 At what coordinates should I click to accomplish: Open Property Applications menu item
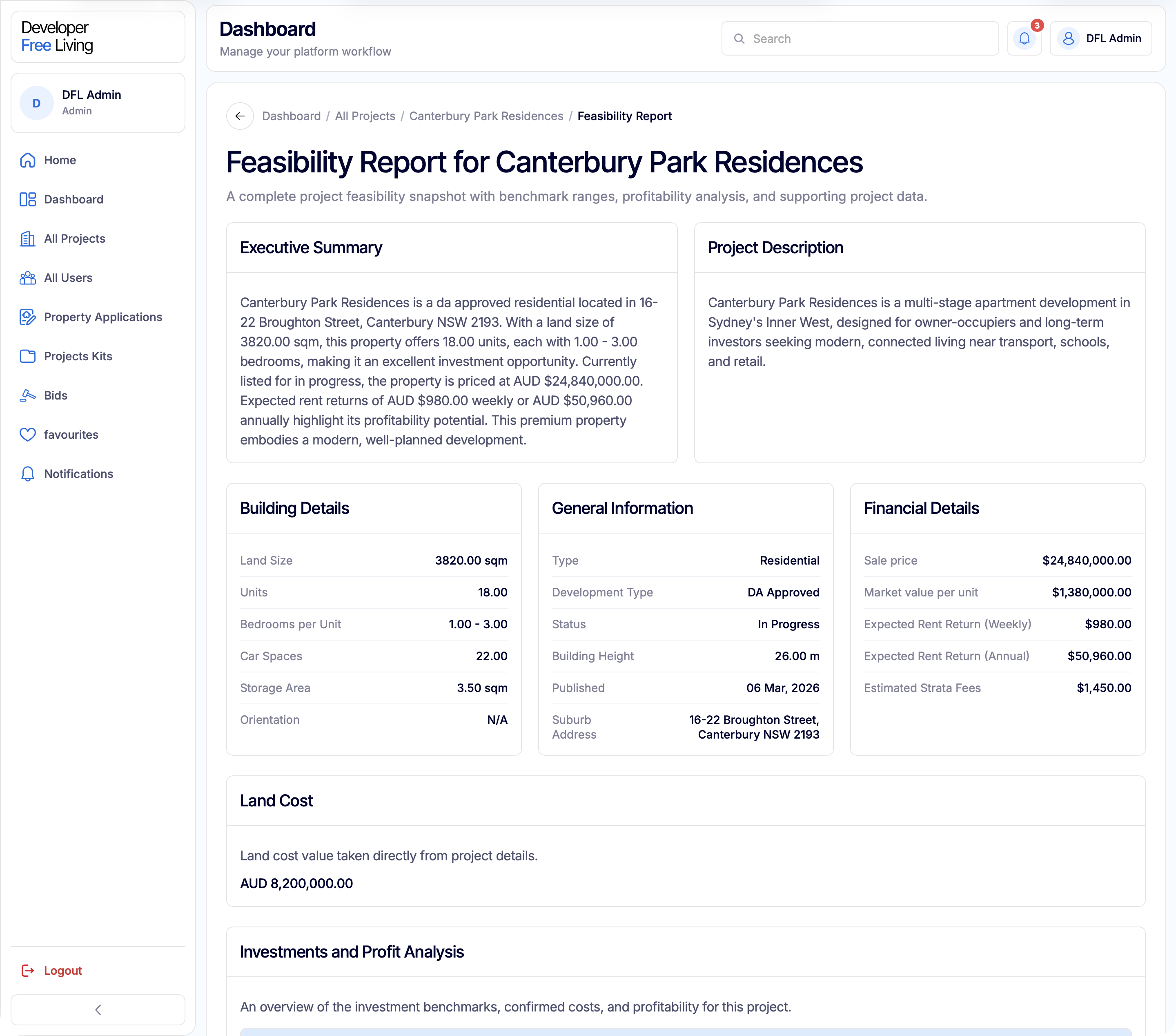[98, 317]
